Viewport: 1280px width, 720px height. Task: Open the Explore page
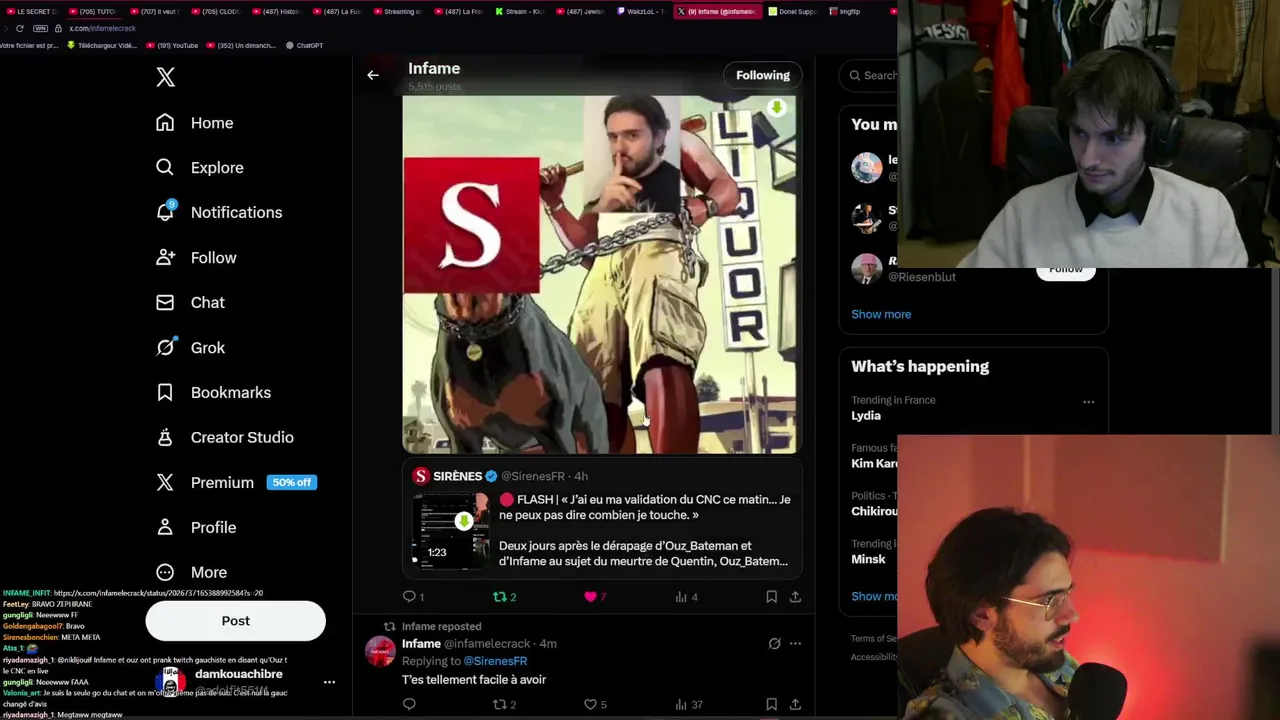(200, 168)
